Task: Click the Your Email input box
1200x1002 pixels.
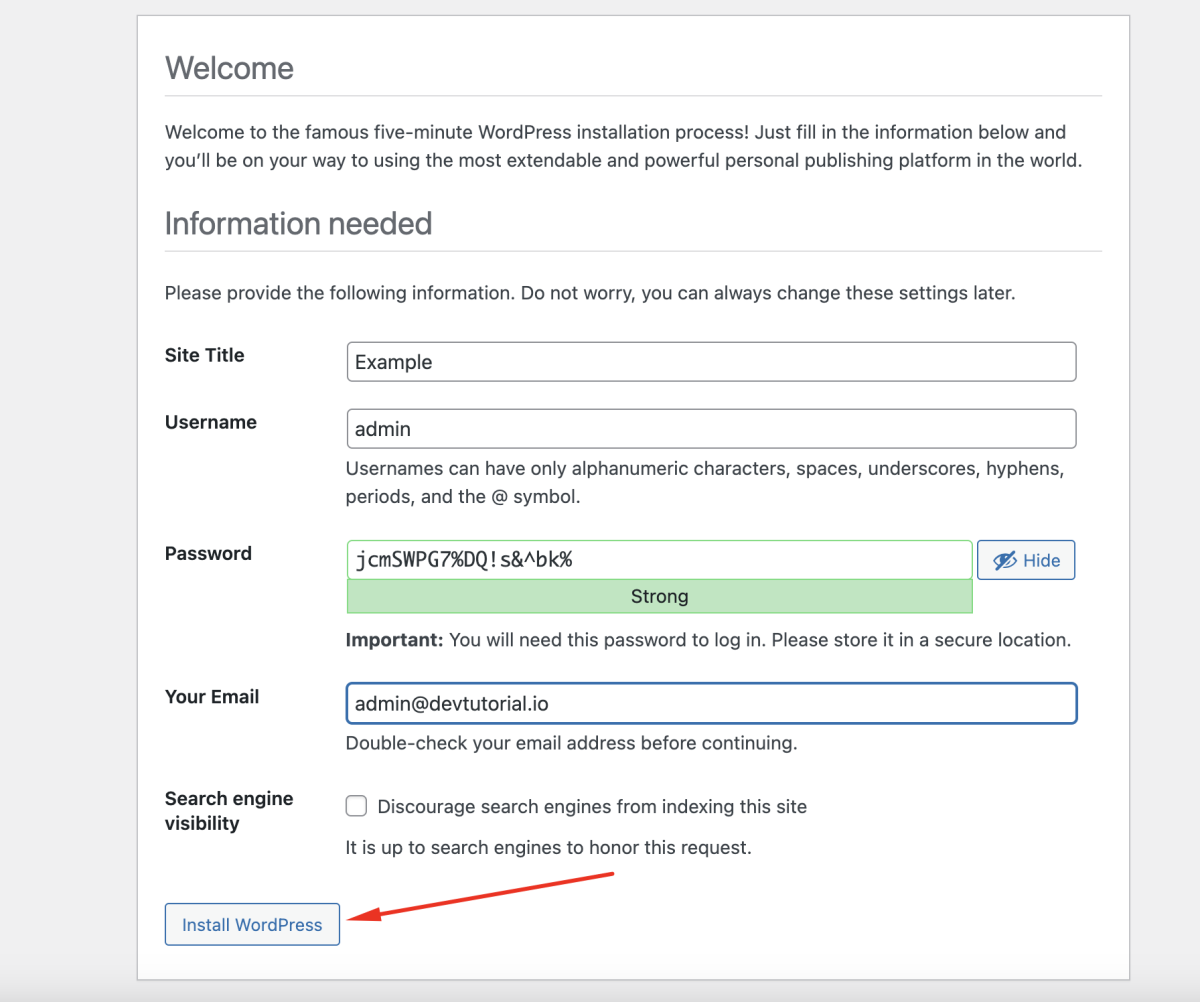Action: 711,703
